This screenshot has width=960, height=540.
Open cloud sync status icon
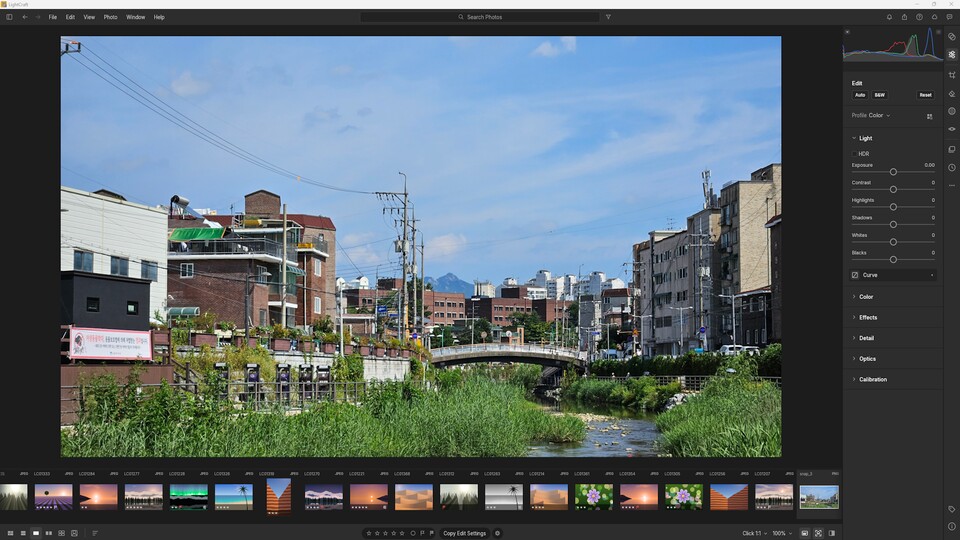click(x=934, y=17)
